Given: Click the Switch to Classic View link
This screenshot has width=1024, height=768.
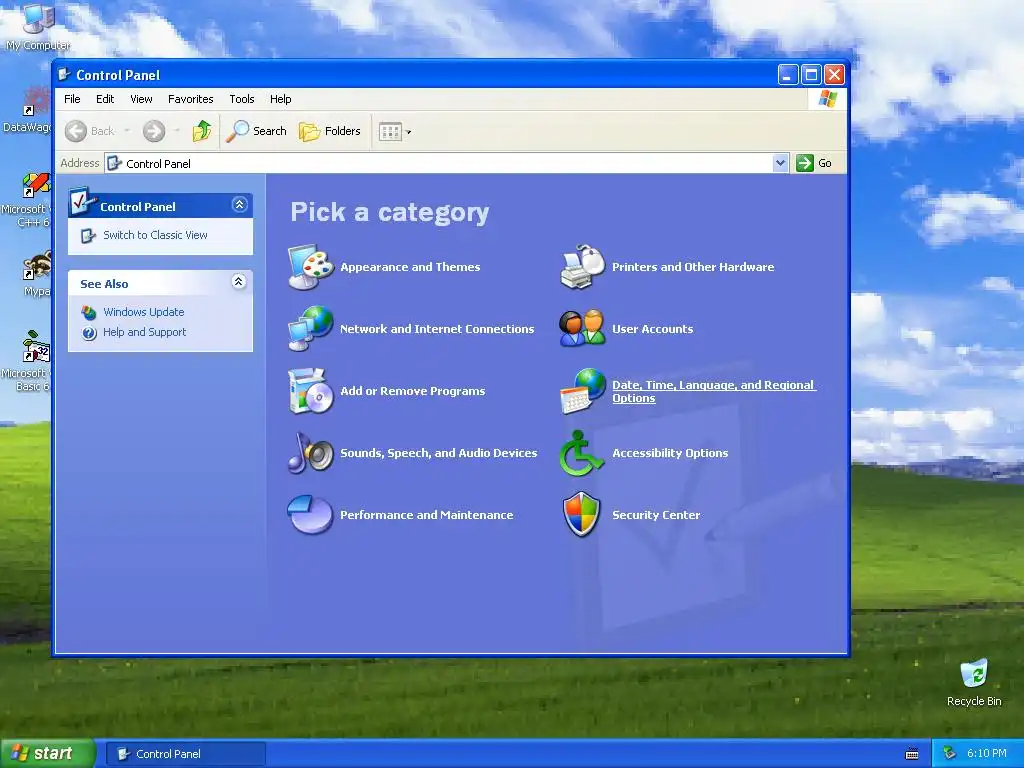Looking at the screenshot, I should click(155, 235).
